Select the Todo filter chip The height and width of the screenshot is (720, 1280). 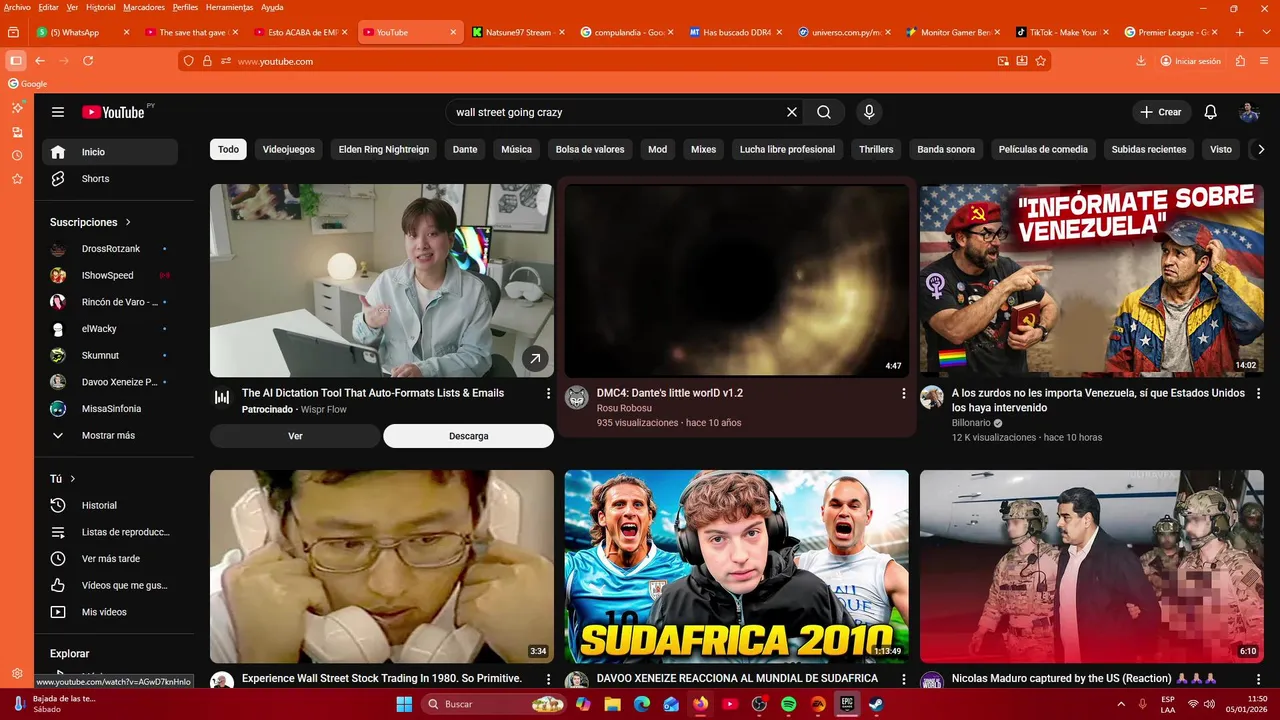coord(228,149)
